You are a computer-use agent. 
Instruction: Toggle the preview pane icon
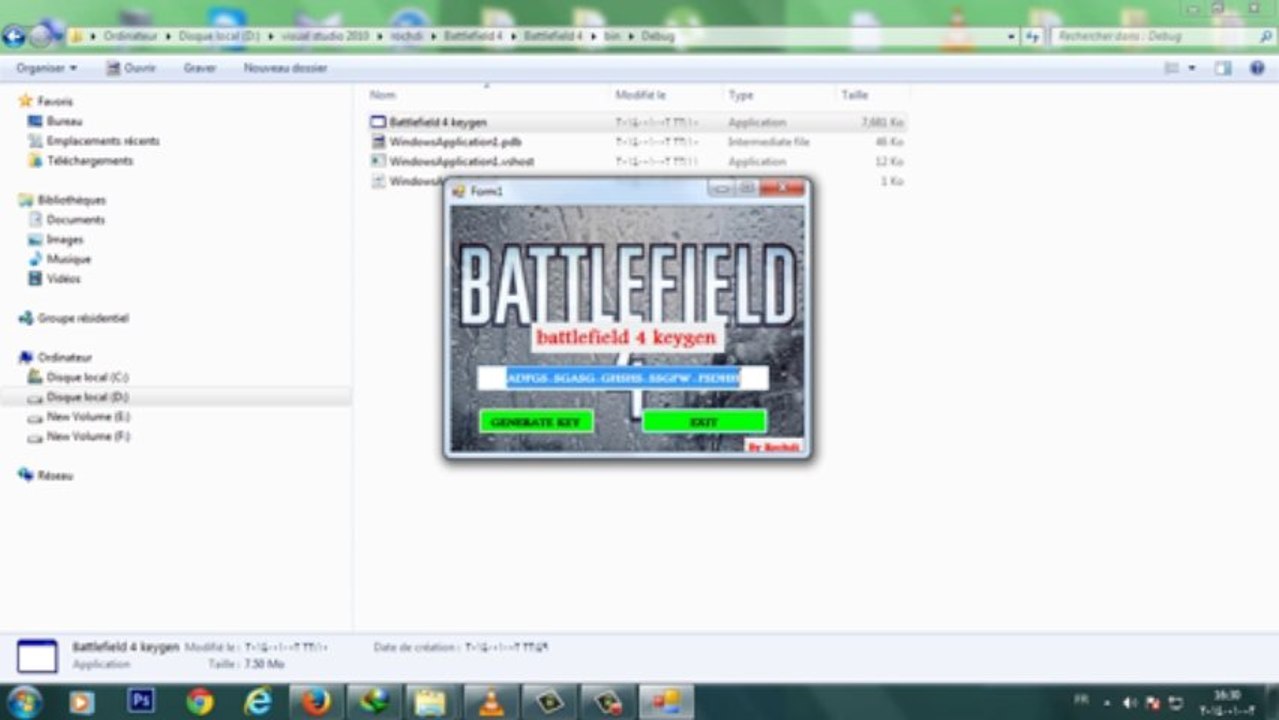pyautogui.click(x=1222, y=68)
